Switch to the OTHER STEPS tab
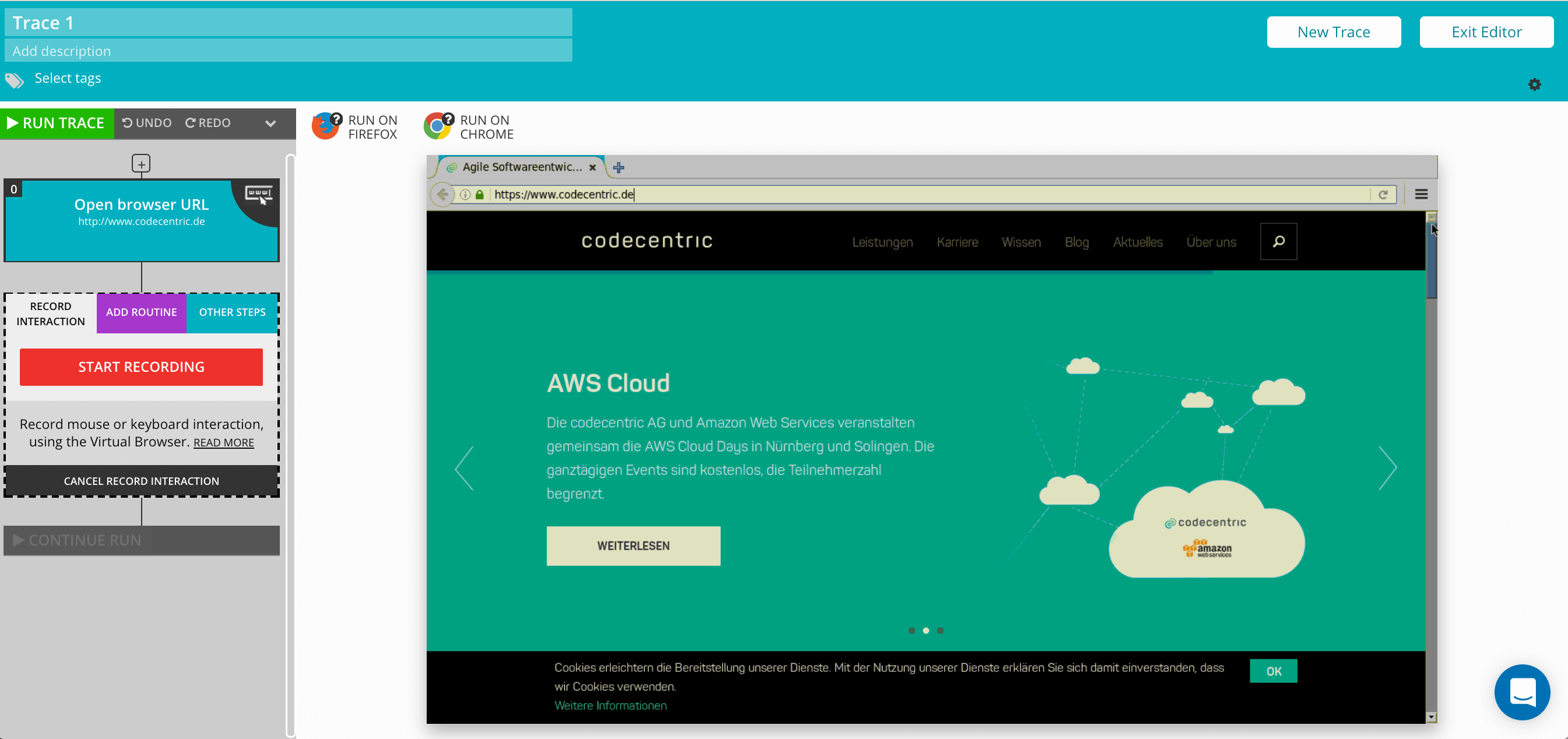The height and width of the screenshot is (739, 1568). pos(232,312)
